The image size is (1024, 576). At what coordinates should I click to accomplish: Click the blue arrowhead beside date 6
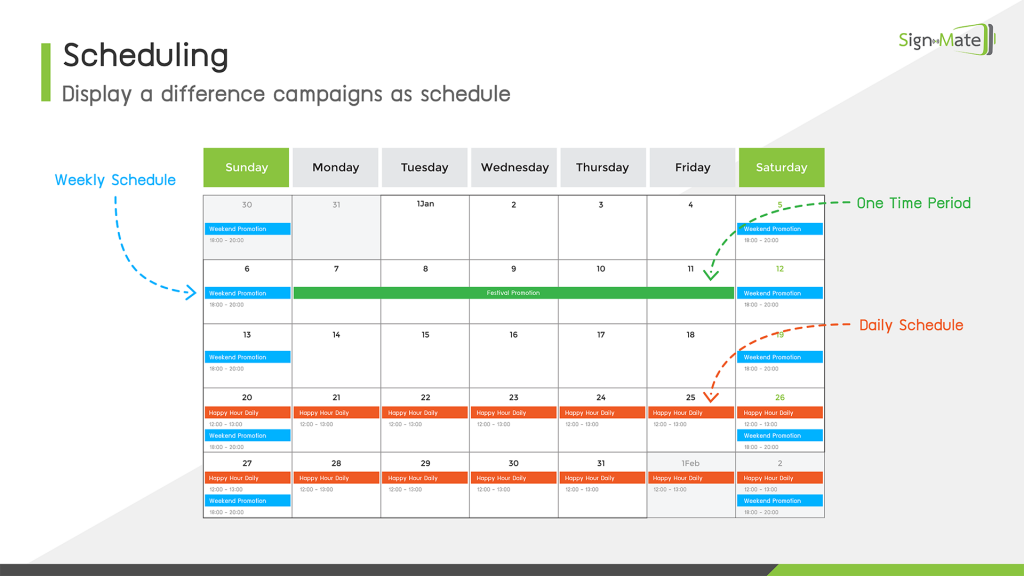(x=190, y=293)
